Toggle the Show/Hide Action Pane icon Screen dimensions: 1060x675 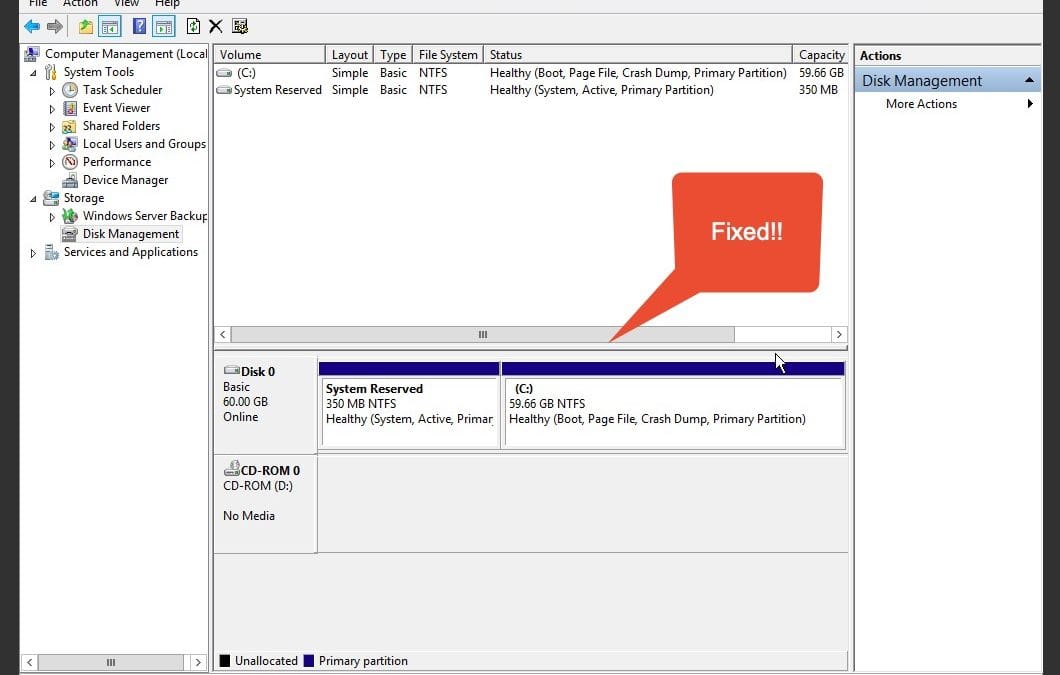click(162, 26)
